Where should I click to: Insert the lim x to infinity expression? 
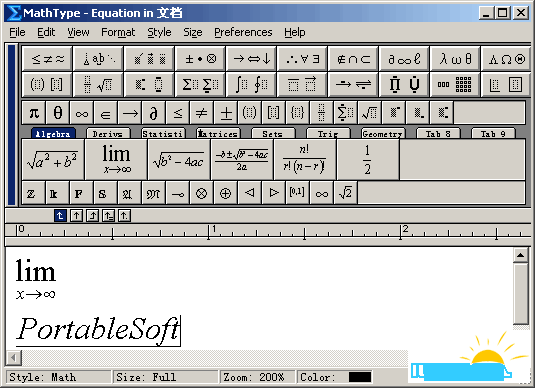point(116,159)
